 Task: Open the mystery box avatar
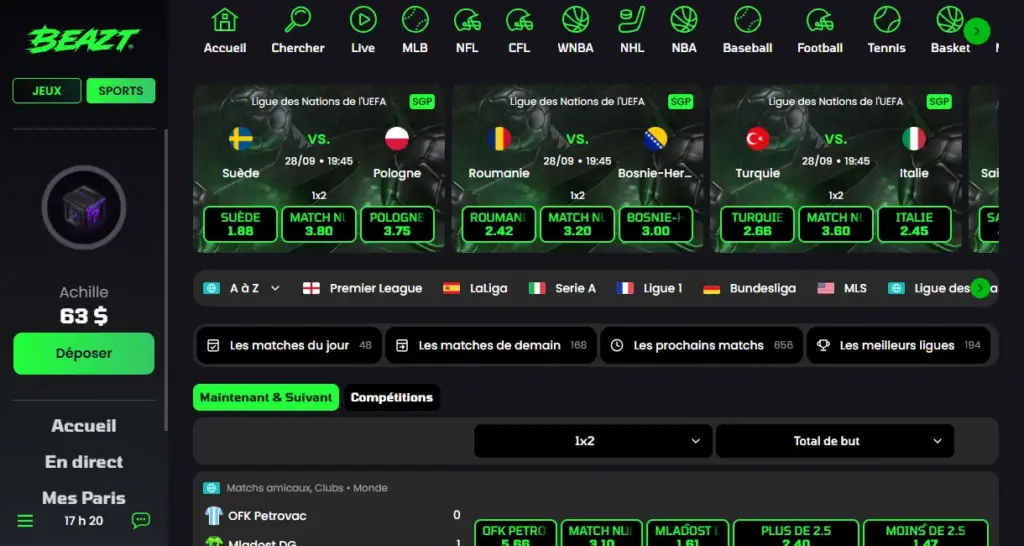pyautogui.click(x=84, y=207)
